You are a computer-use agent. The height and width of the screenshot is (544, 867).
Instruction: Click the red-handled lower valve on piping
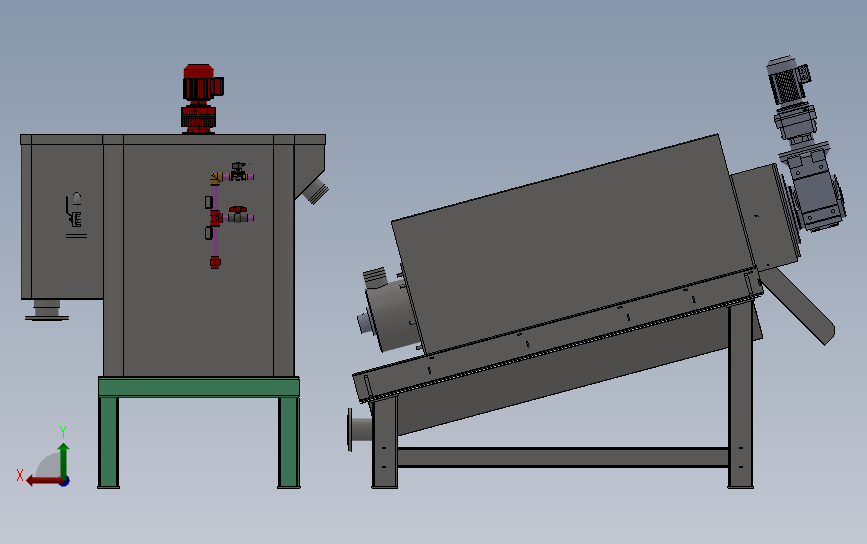239,215
